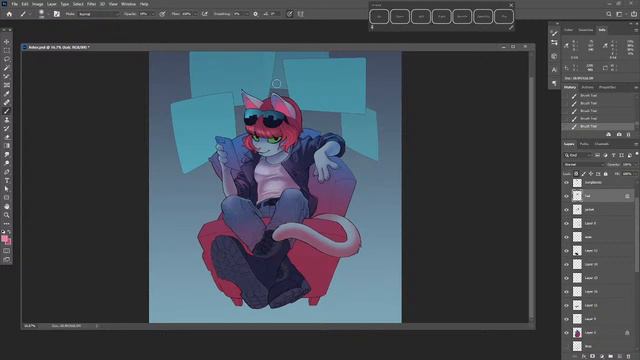The image size is (640, 360).
Task: Select the Pen tool
Action: tap(7, 172)
